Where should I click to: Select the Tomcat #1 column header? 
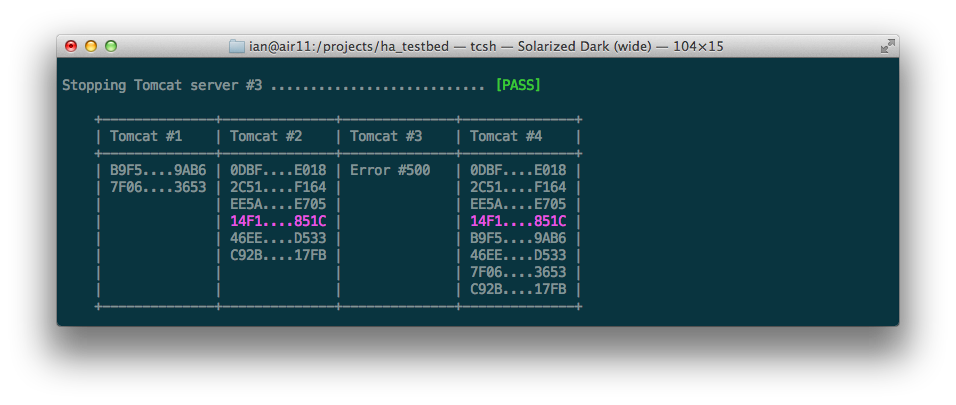146,136
